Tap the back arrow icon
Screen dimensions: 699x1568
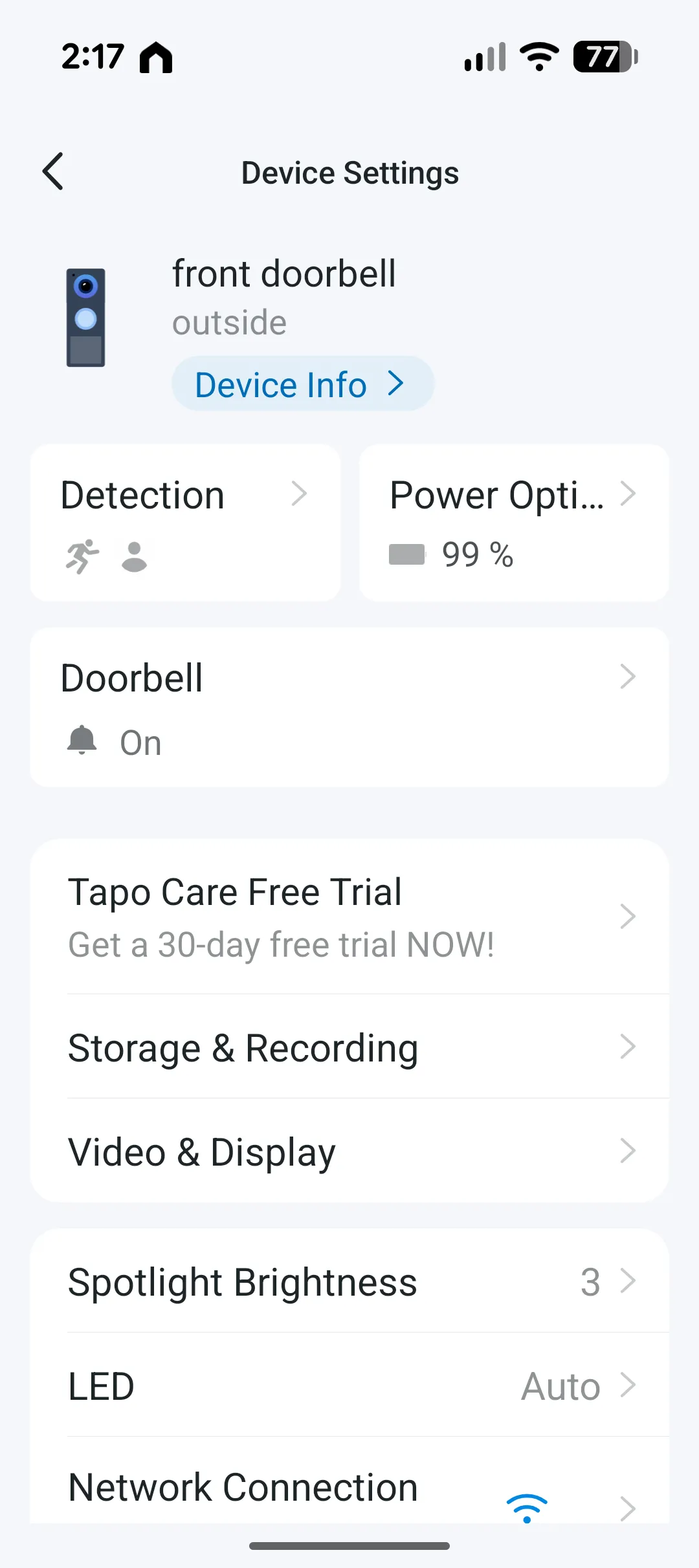pyautogui.click(x=53, y=171)
